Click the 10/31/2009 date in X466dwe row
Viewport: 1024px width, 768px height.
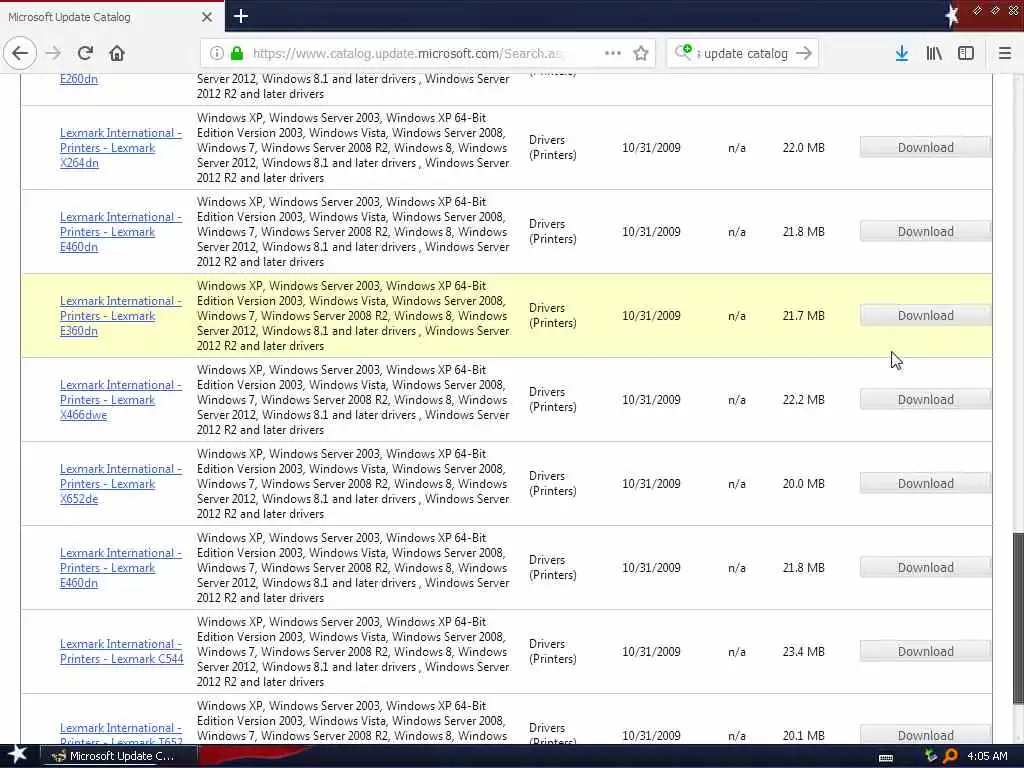[651, 400]
